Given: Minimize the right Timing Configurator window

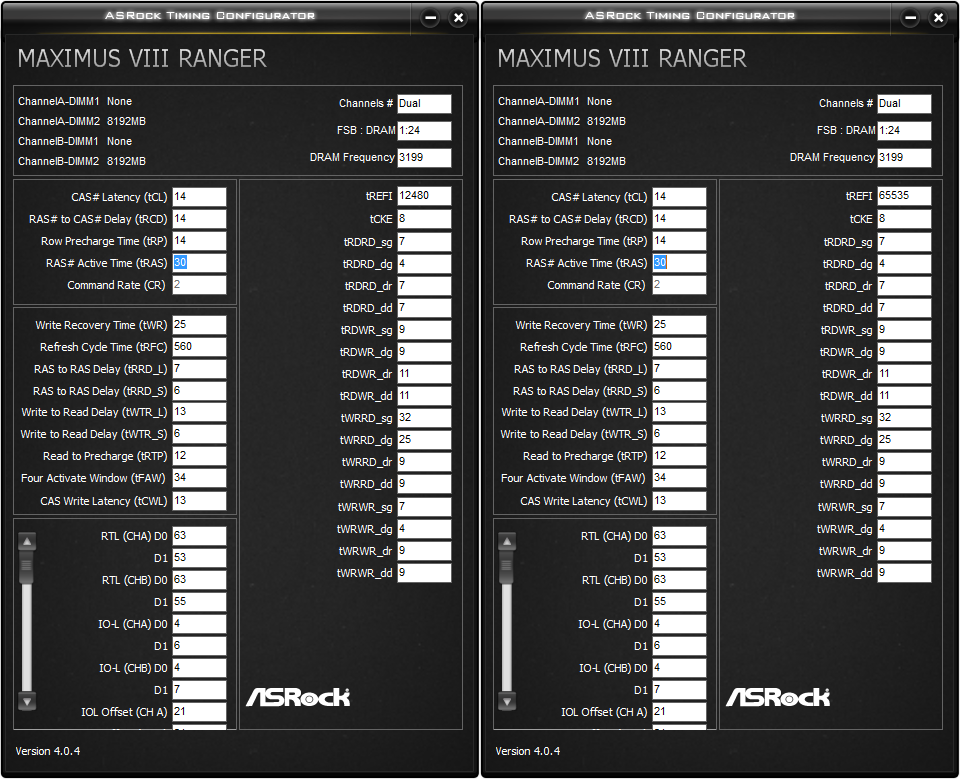Looking at the screenshot, I should point(910,18).
